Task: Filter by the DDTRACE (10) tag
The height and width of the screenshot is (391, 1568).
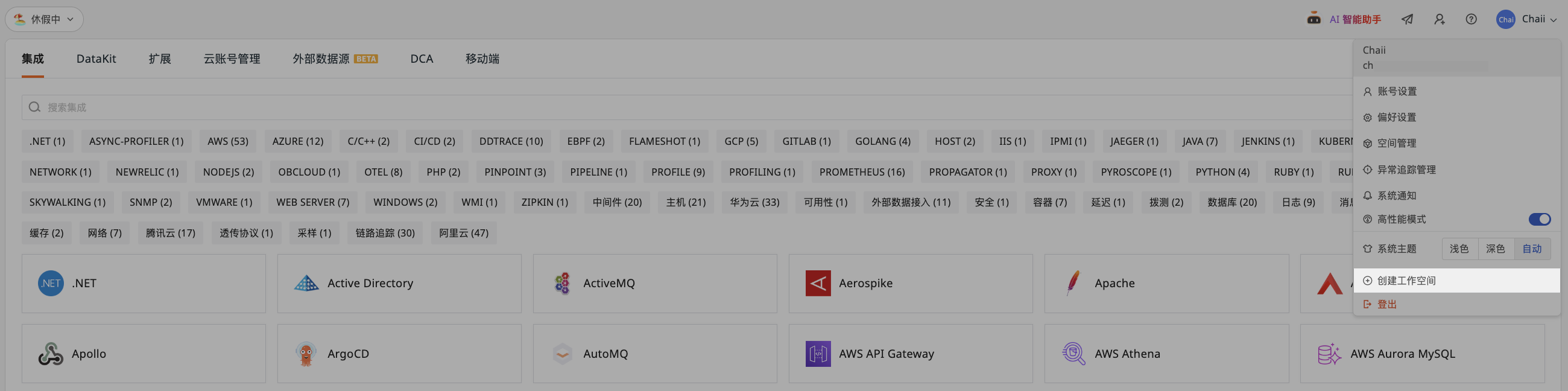Action: 511,141
